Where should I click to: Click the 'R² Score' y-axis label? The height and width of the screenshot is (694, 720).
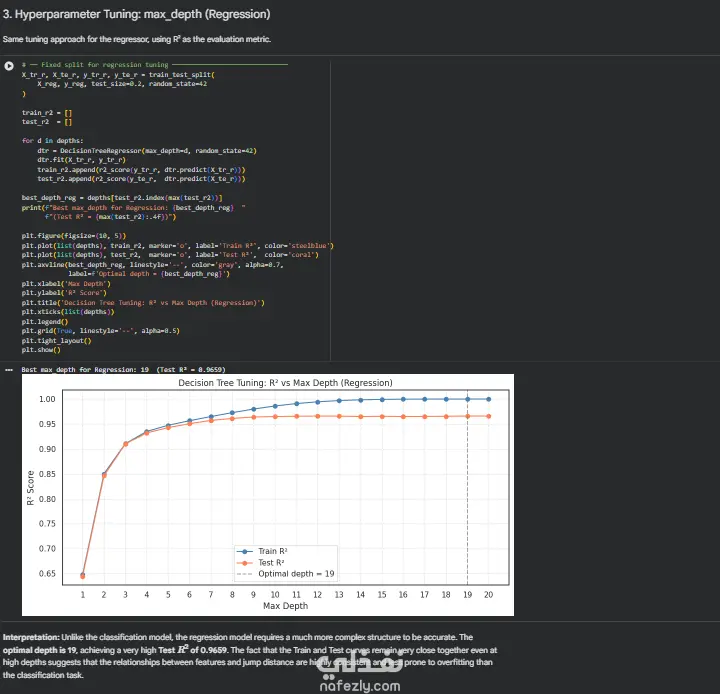pyautogui.click(x=31, y=488)
